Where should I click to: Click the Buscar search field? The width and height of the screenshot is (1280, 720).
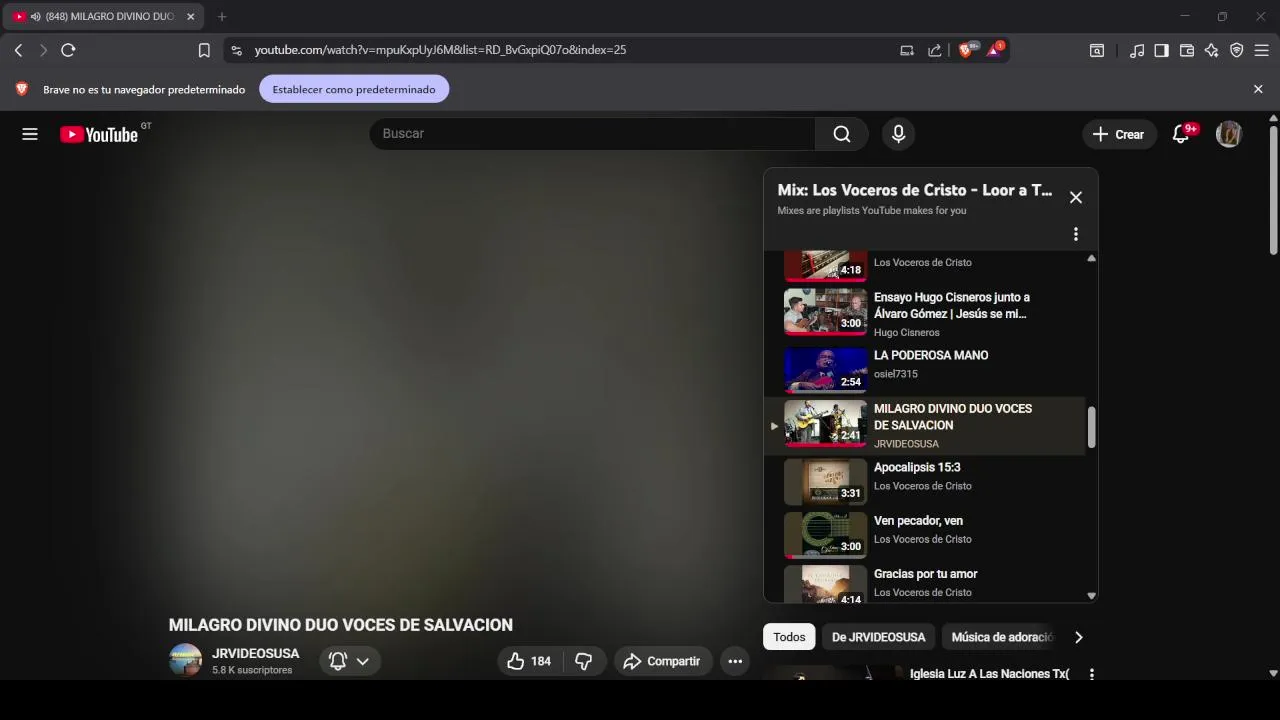tap(592, 134)
